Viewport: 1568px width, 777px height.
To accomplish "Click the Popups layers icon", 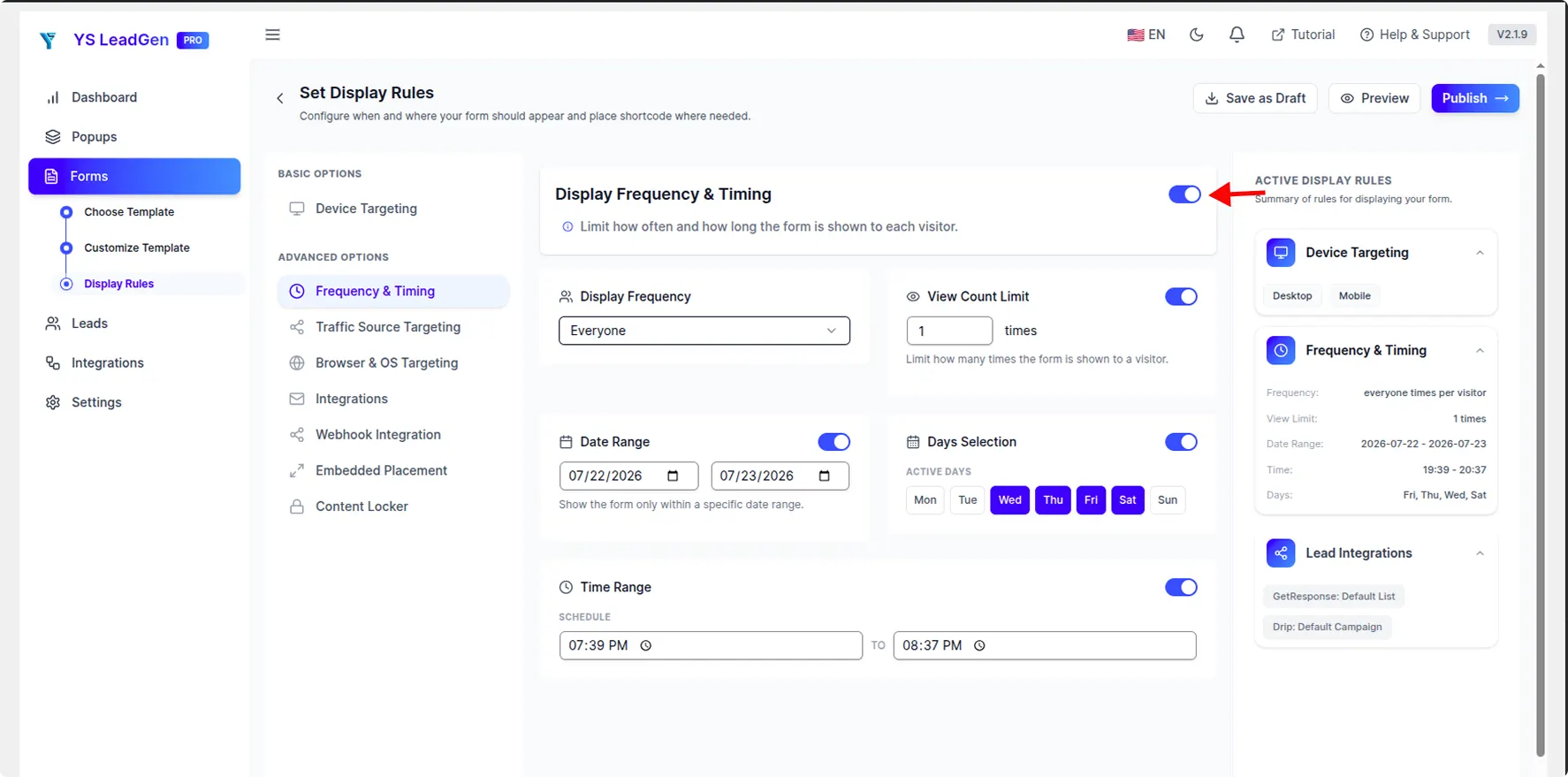I will pos(53,137).
